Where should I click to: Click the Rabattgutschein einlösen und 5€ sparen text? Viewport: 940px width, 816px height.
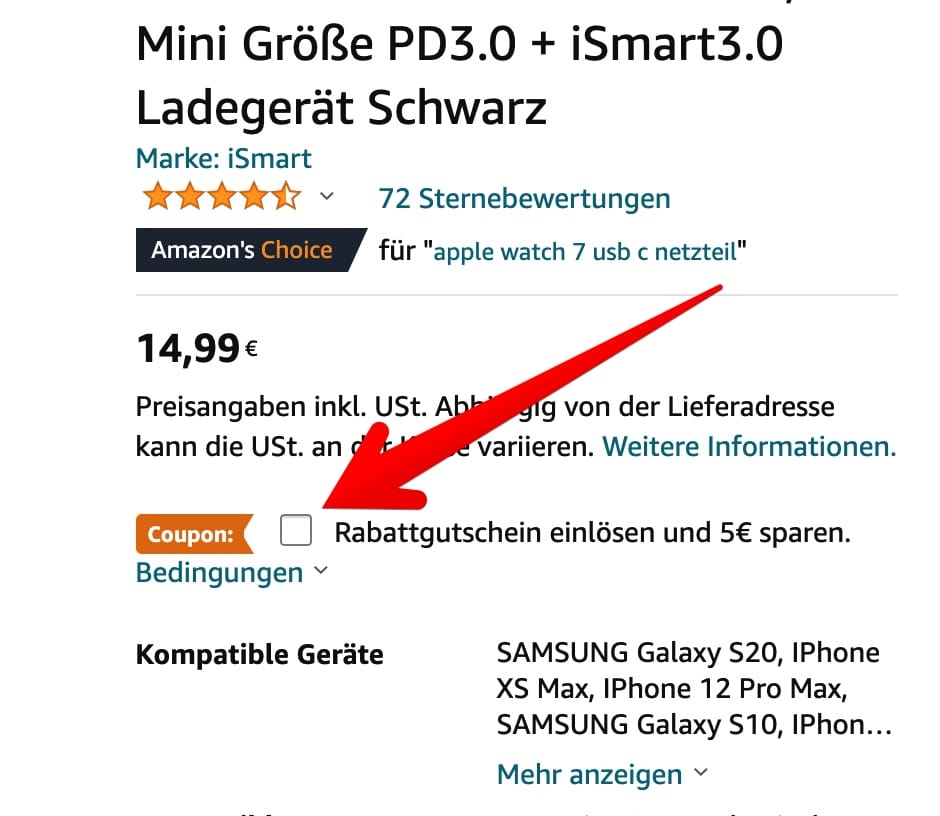(x=592, y=532)
